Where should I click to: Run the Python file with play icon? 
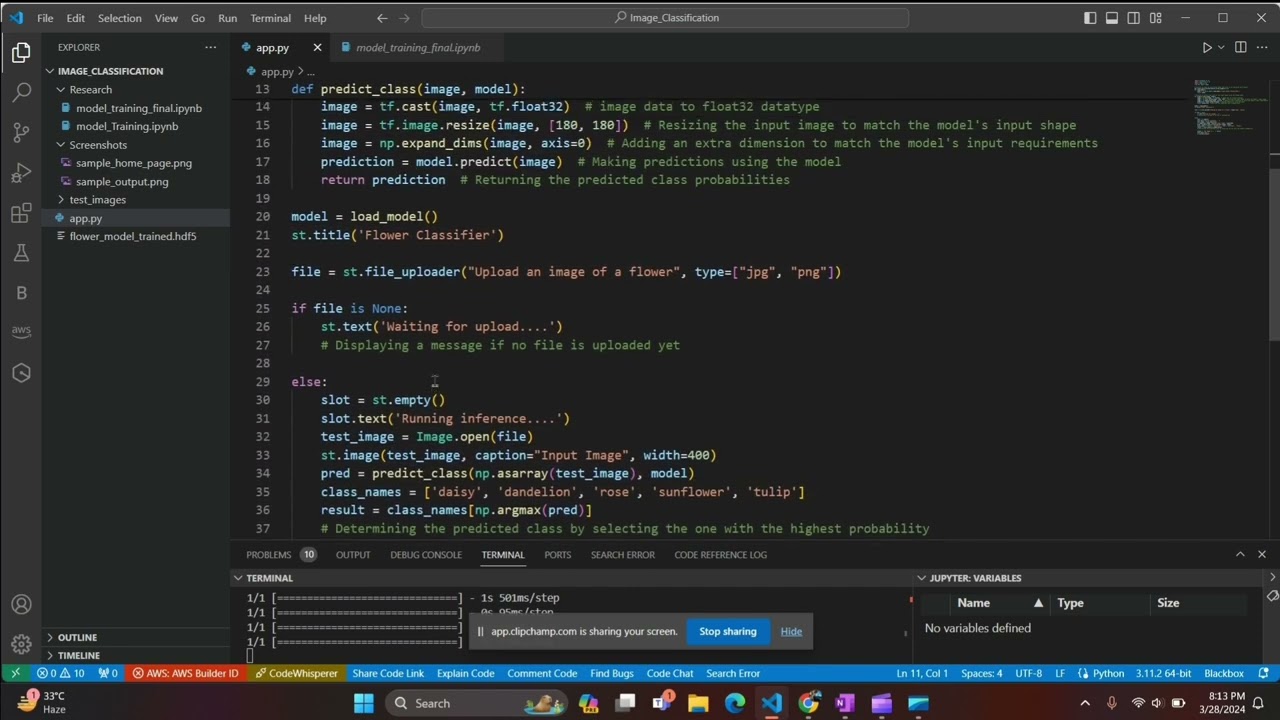point(1206,47)
